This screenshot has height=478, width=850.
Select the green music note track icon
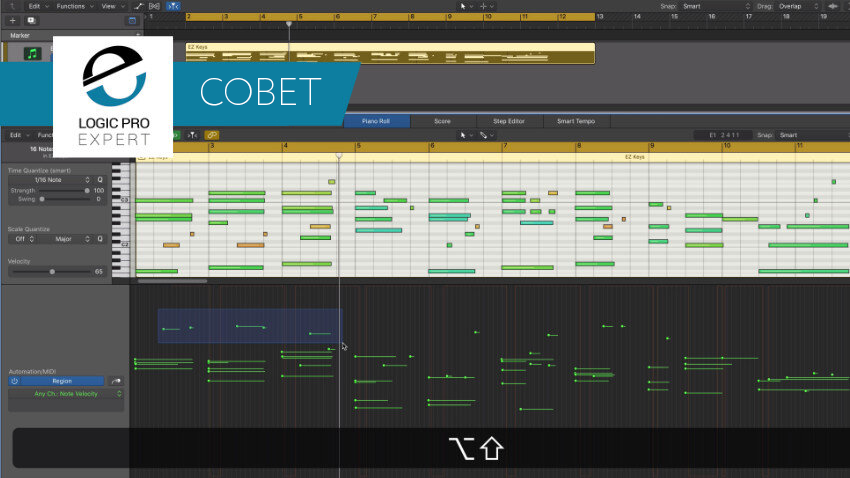coord(33,54)
